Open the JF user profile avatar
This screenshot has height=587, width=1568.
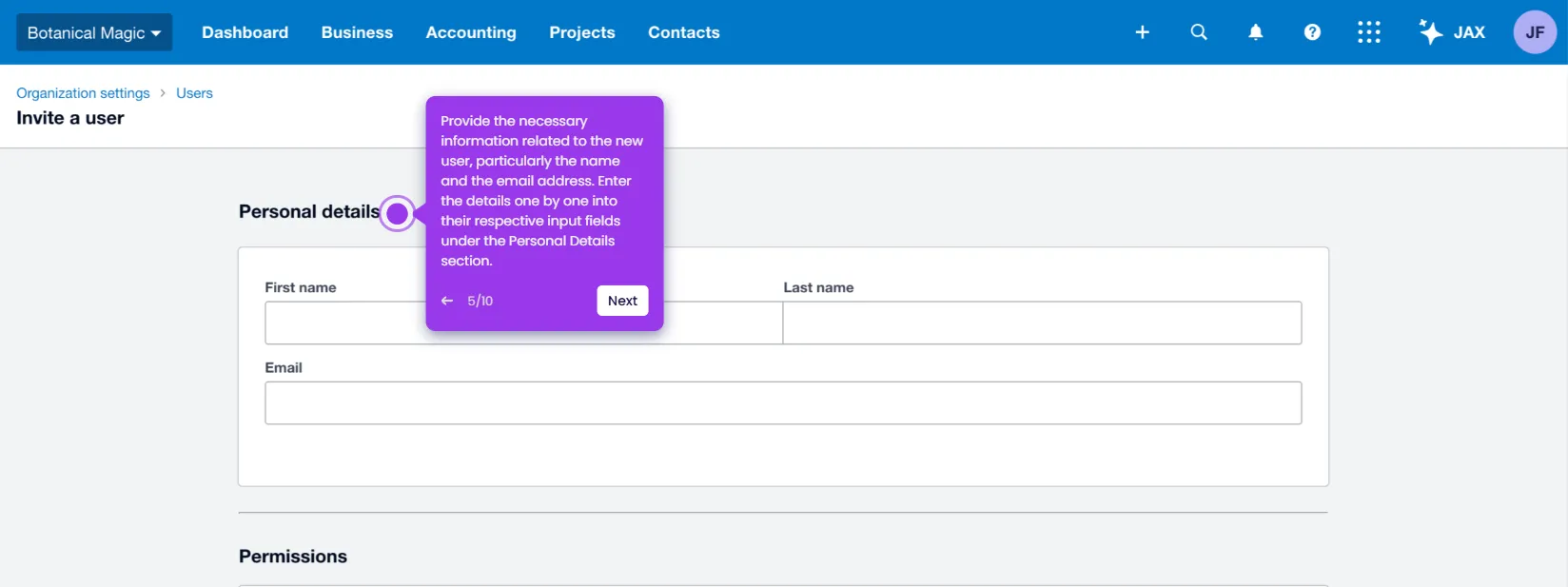(1535, 32)
